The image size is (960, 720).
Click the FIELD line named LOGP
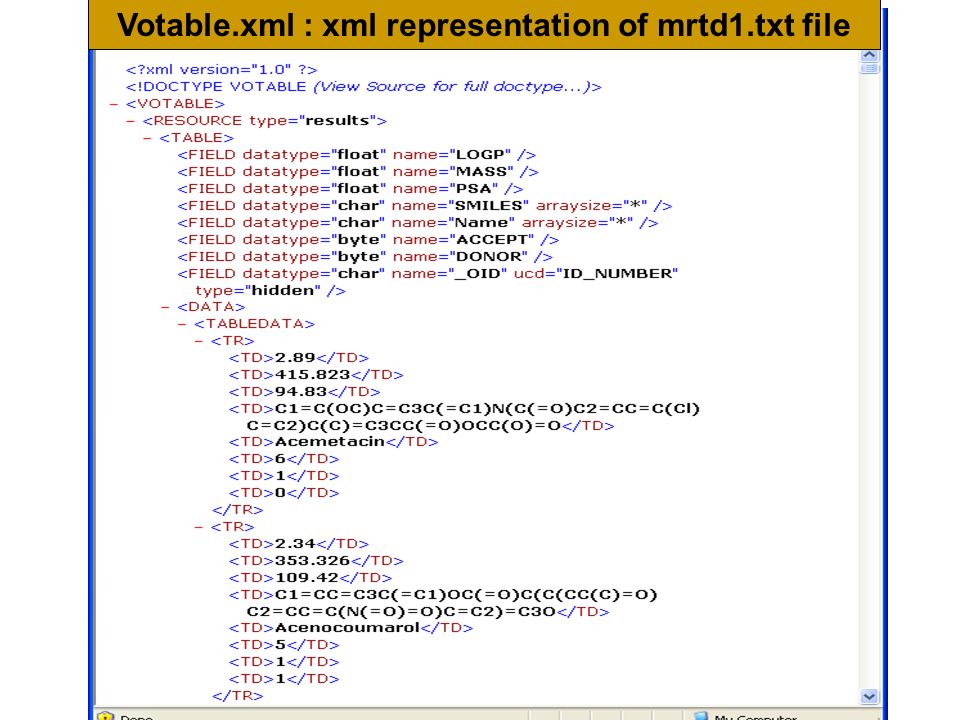[x=357, y=155]
